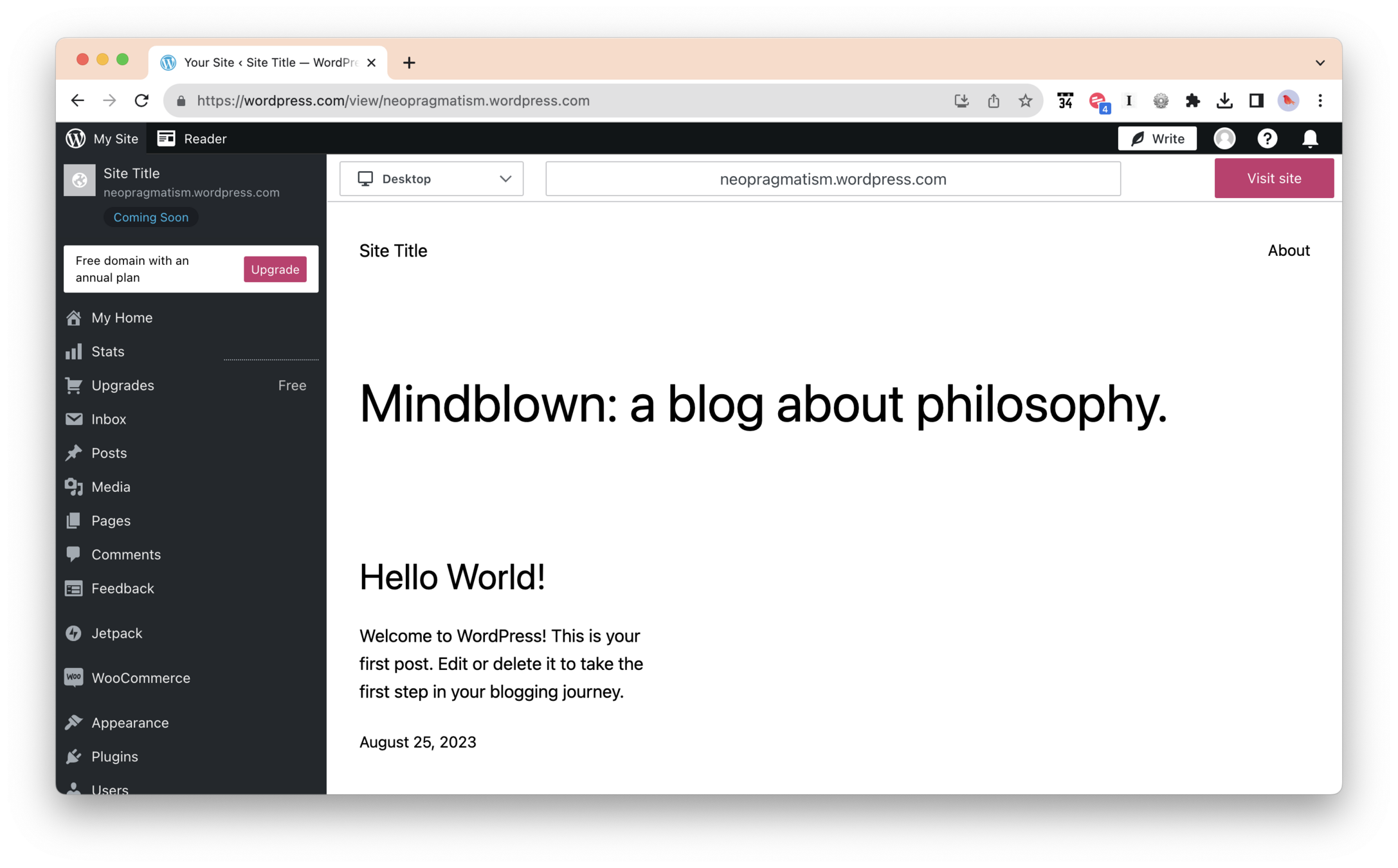The width and height of the screenshot is (1398, 868).
Task: Click the Upgrade button
Action: [275, 269]
